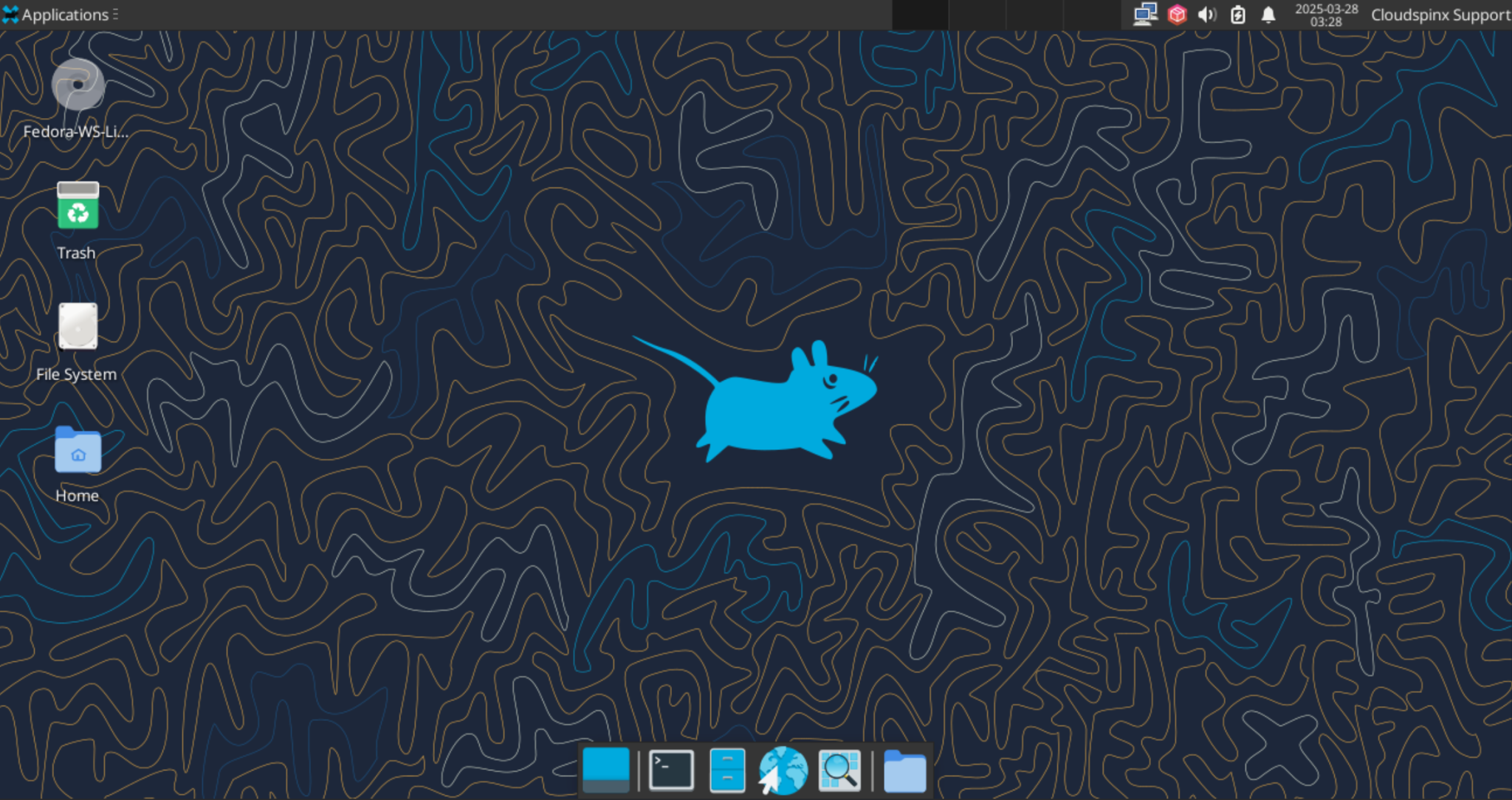Launch the web browser from the dock
The height and width of the screenshot is (800, 1512).
[x=782, y=770]
